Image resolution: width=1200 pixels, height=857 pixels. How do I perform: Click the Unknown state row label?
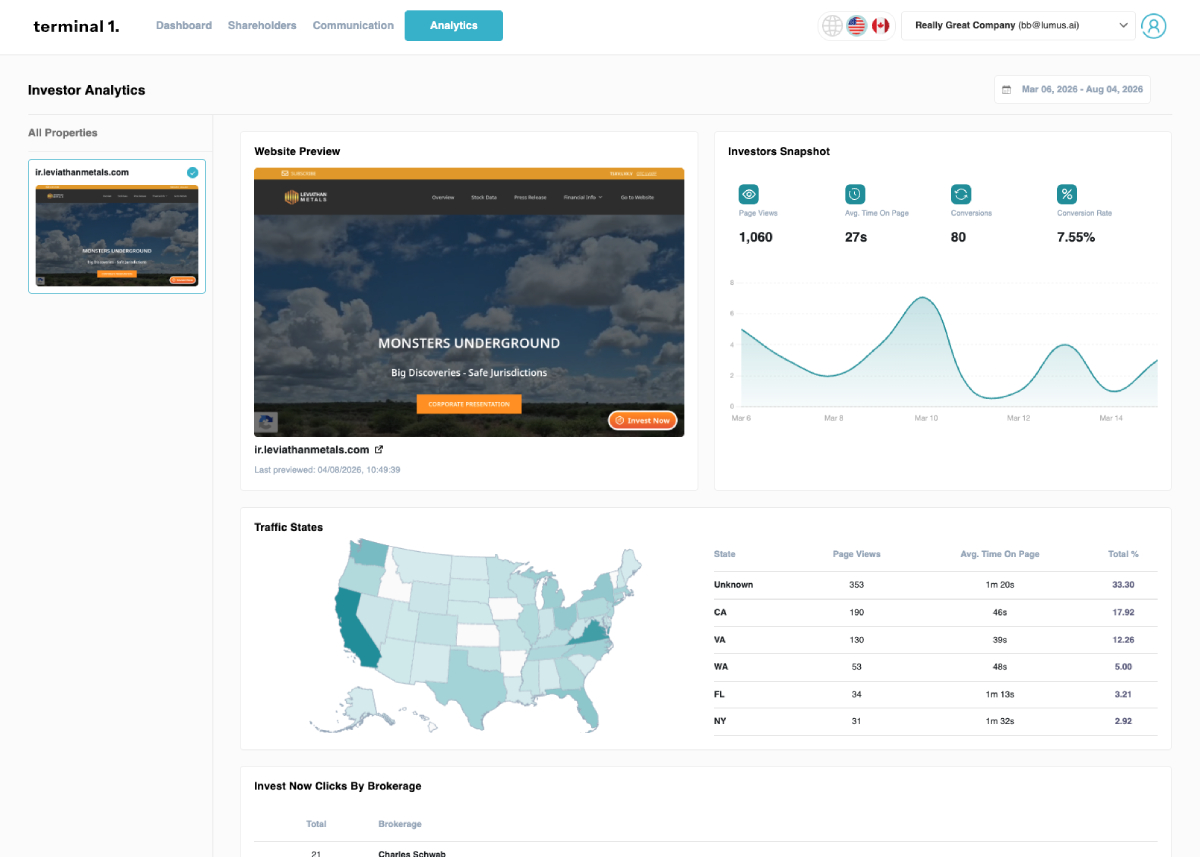[x=734, y=585]
